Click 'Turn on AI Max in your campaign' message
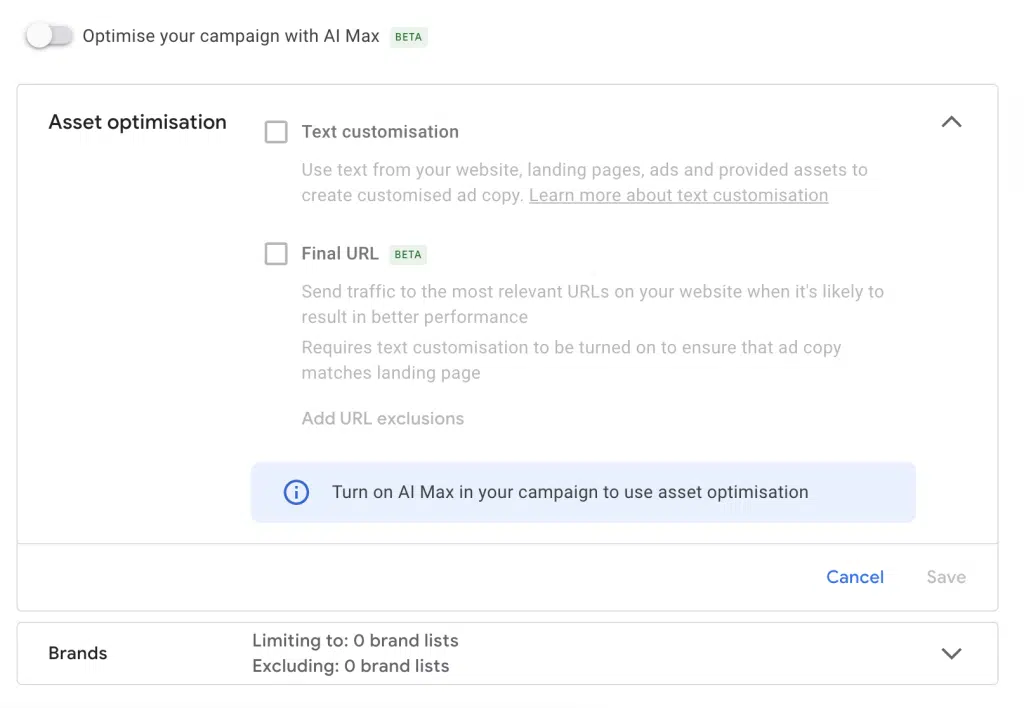Screen dimensions: 1024x708 pyautogui.click(x=570, y=492)
